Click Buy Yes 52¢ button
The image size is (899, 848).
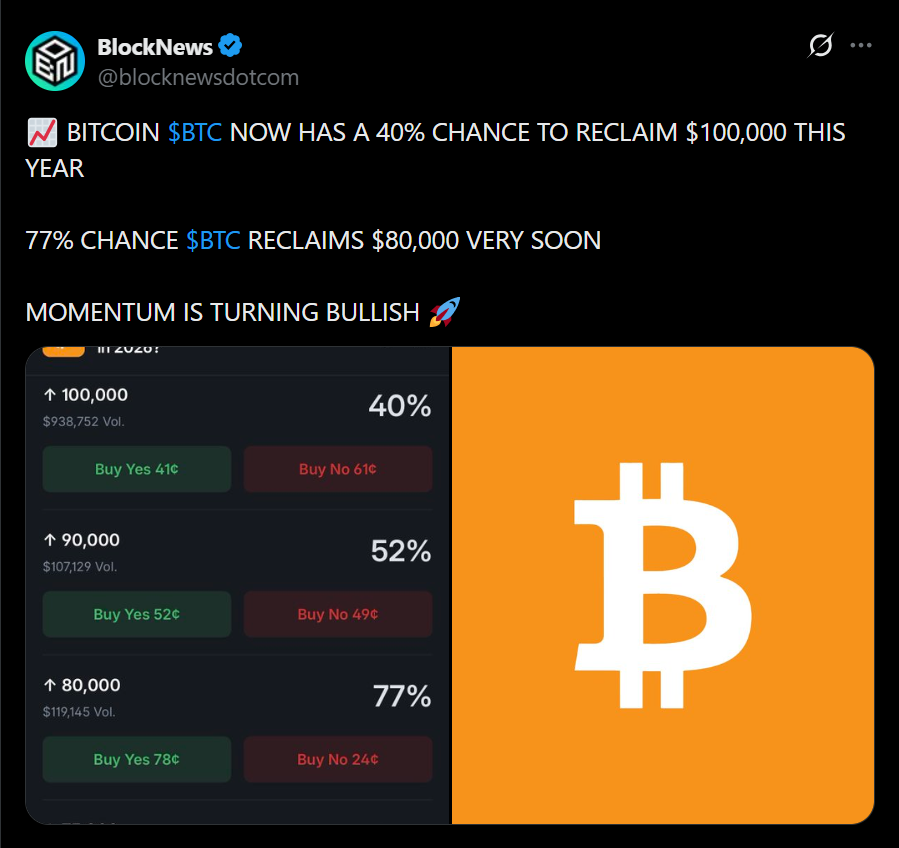tap(137, 614)
